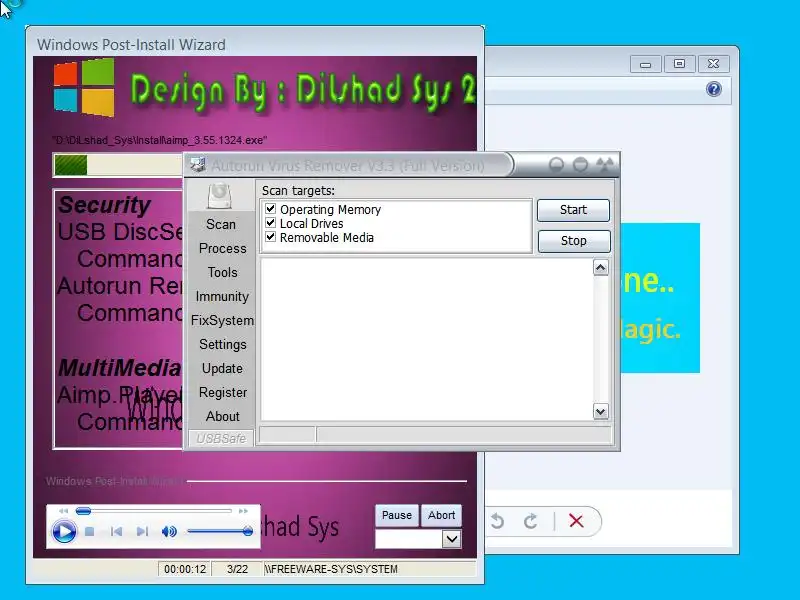Stop media player playback
This screenshot has height=600, width=800.
coord(89,532)
